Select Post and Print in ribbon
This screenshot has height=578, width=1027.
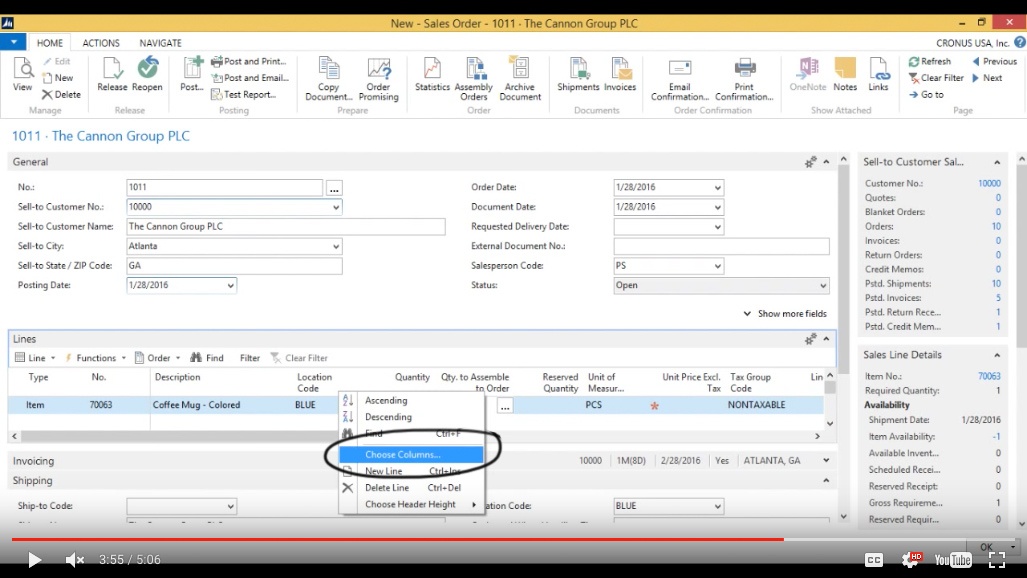[x=249, y=61]
